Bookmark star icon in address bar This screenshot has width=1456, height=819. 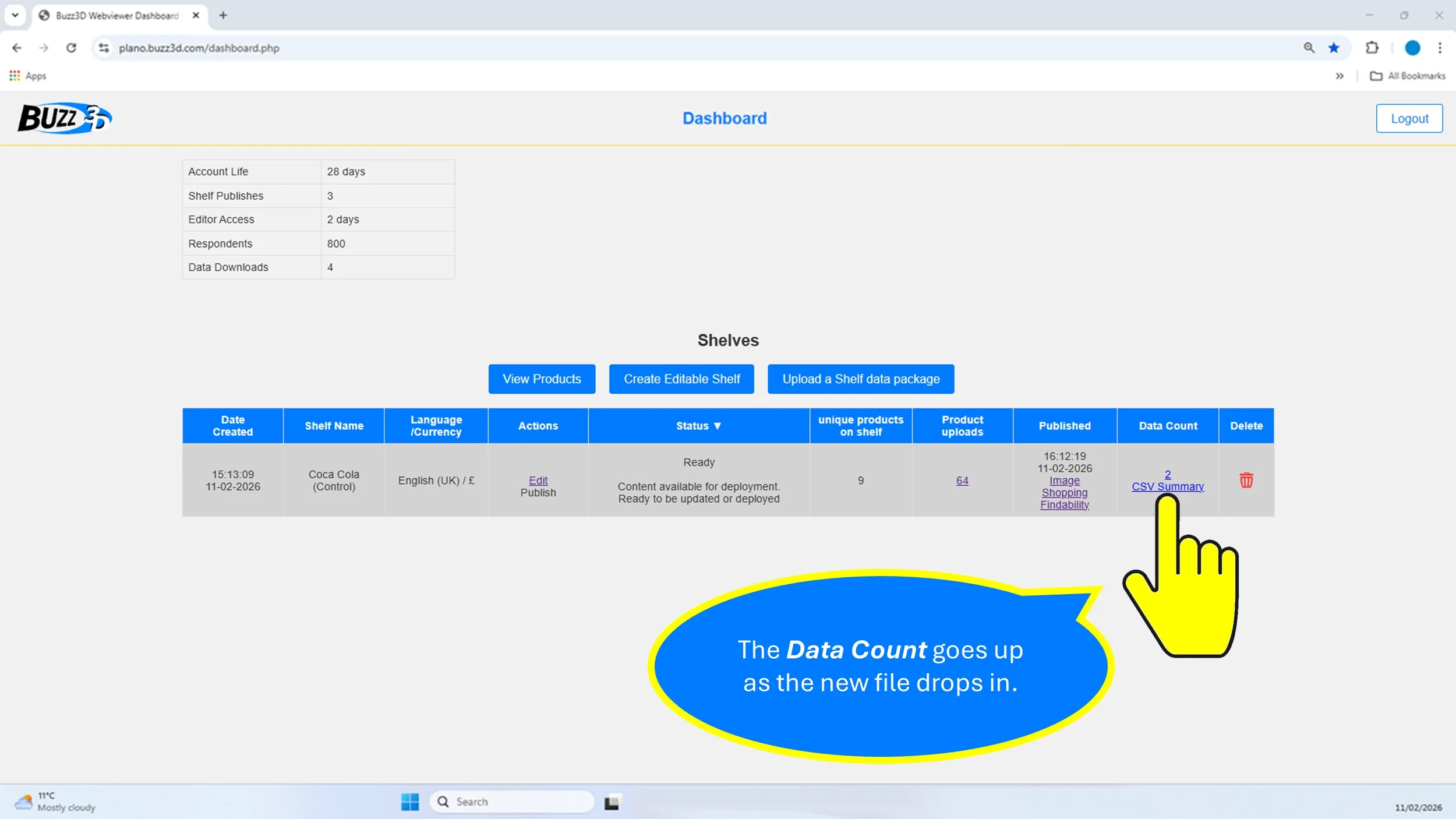tap(1334, 48)
